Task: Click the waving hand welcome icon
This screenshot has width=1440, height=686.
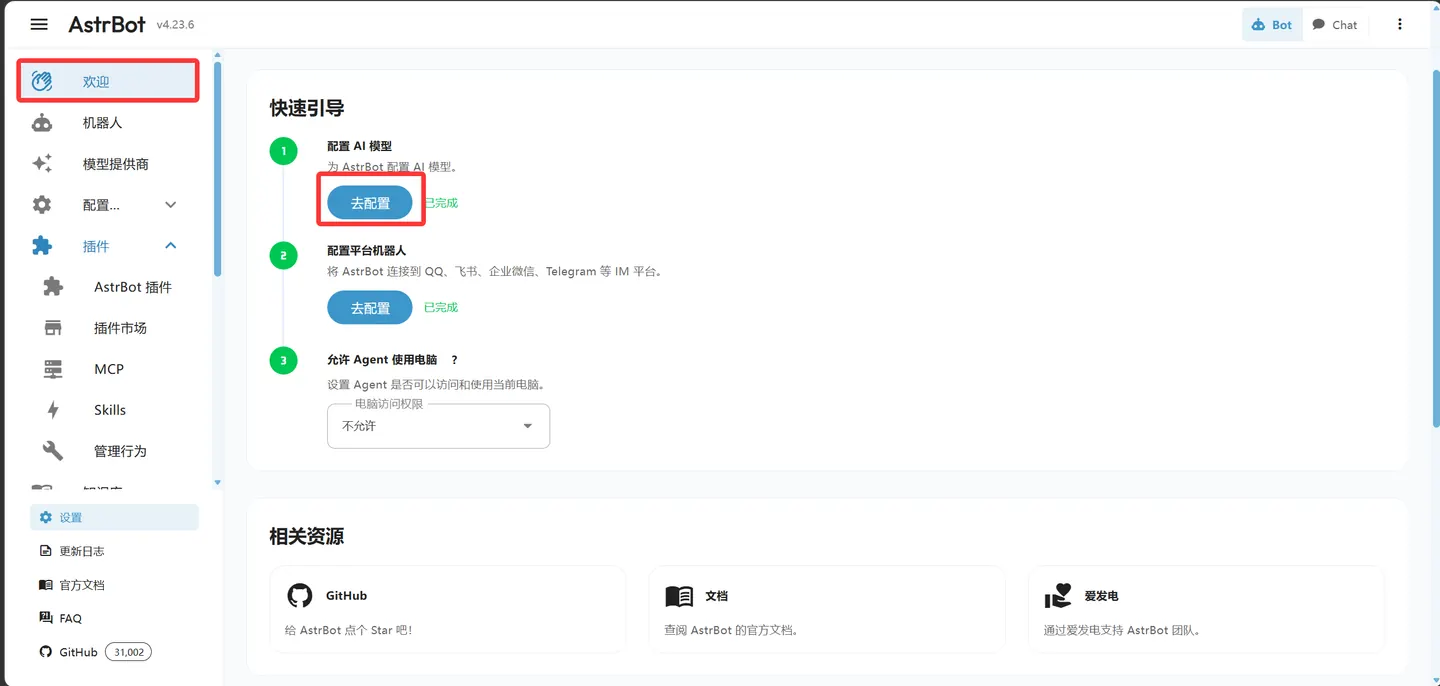Action: pyautogui.click(x=42, y=81)
